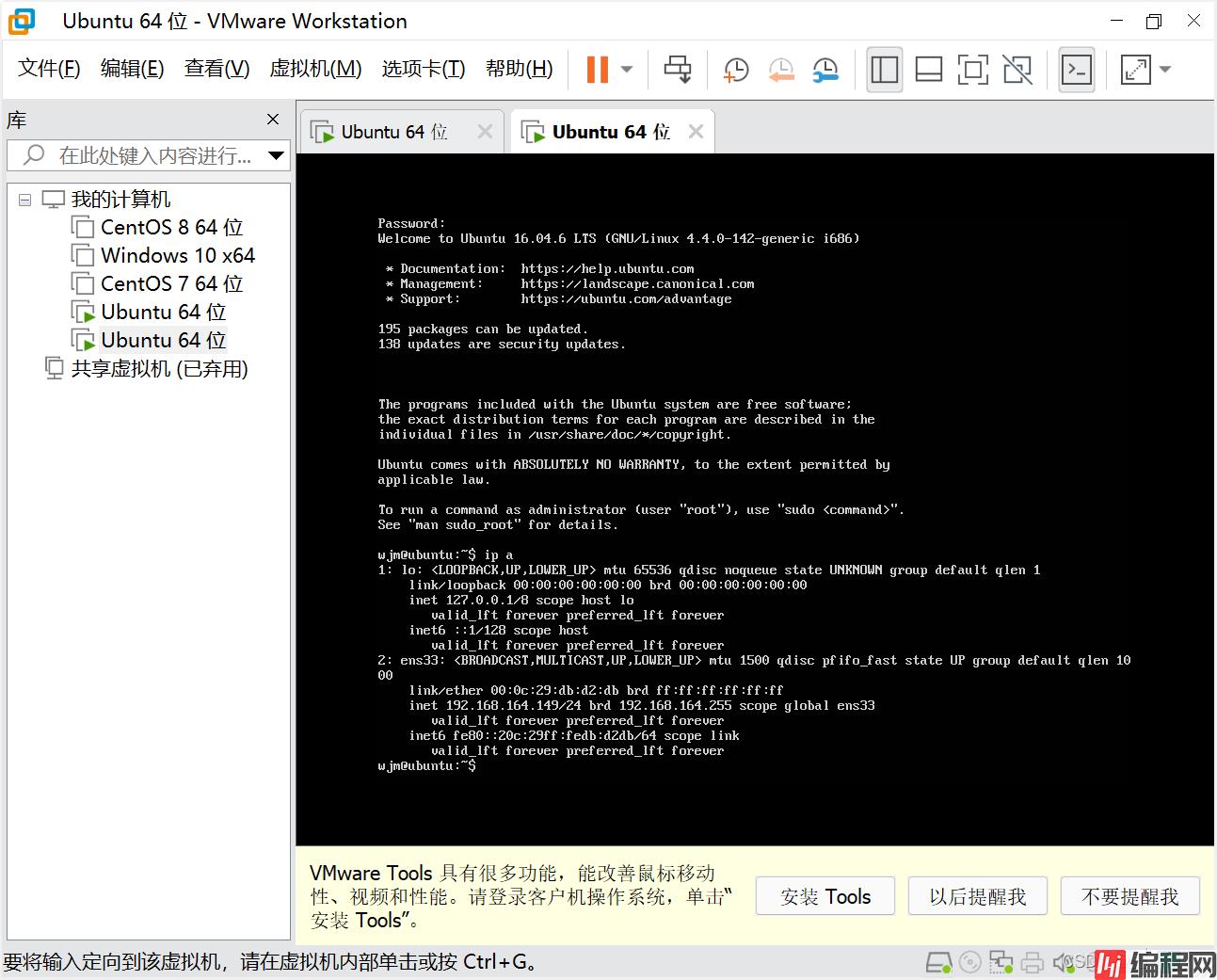Open the snapshot manager icon
This screenshot has width=1217, height=980.
(825, 70)
